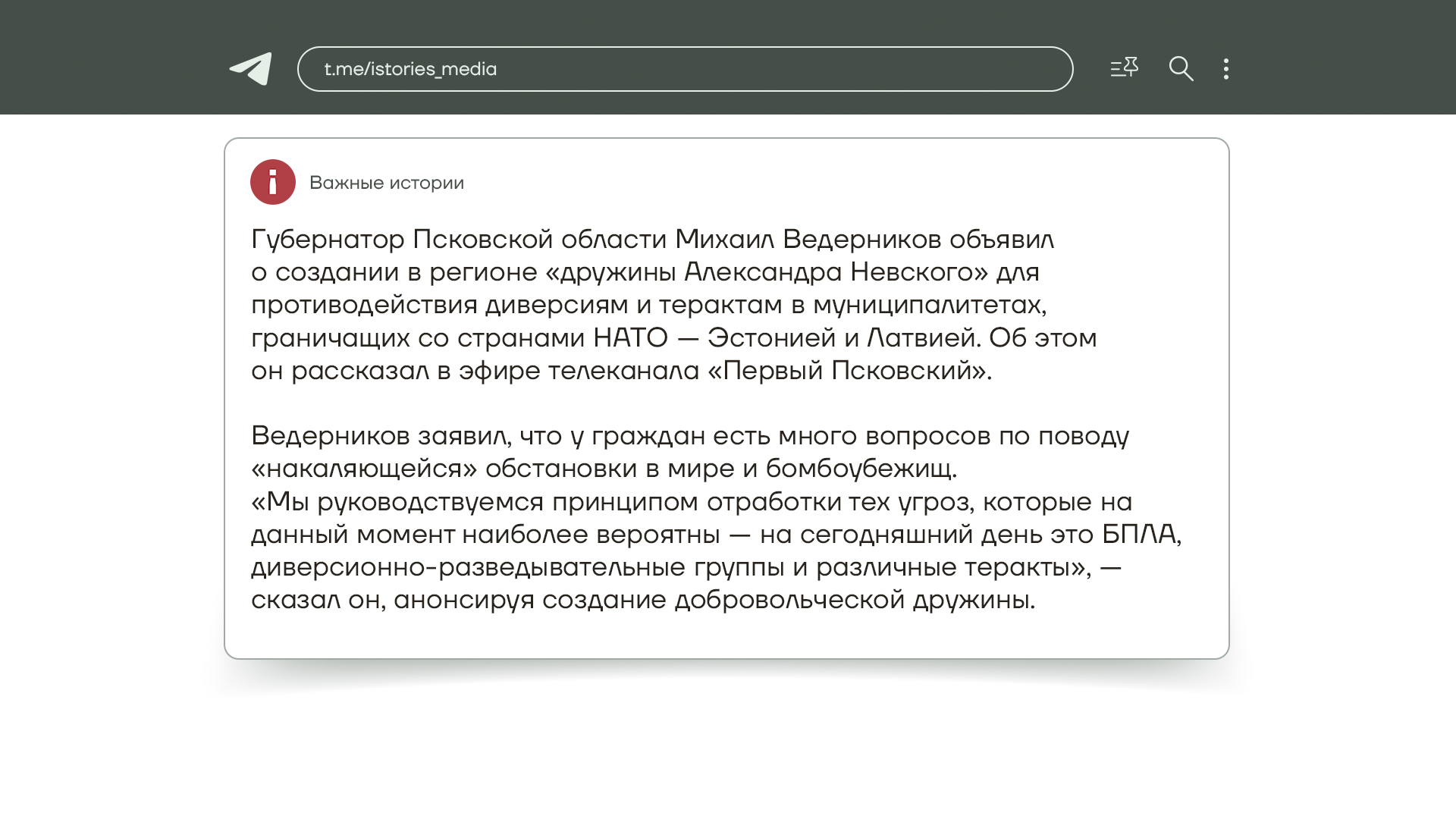Click the word 'Эстонией' in the post
This screenshot has height=819, width=1456.
tap(771, 337)
